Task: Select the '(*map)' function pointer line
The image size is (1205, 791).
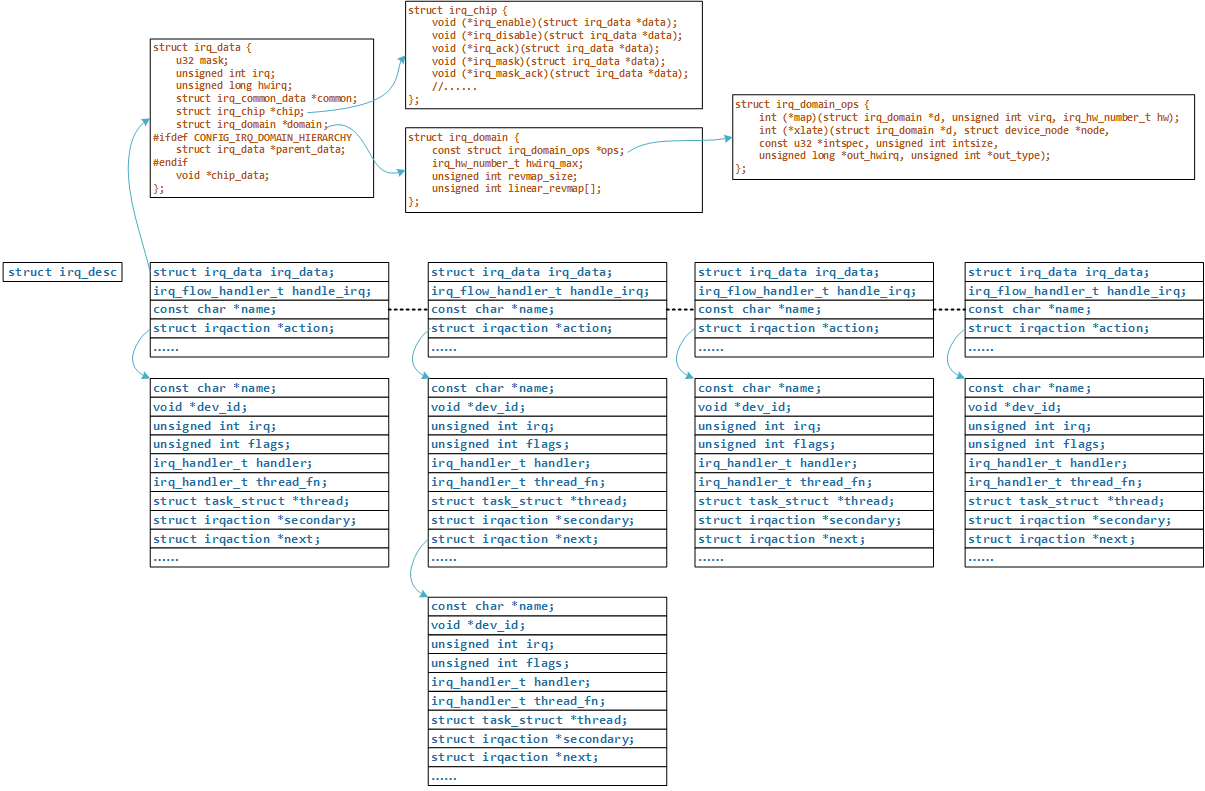Action: tap(968, 117)
